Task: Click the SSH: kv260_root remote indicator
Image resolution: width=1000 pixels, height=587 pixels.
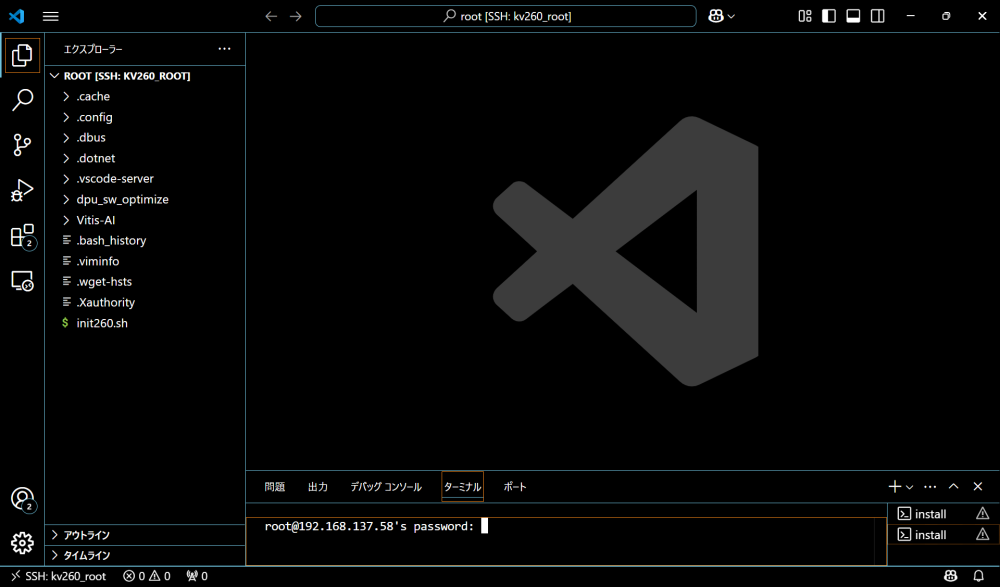Action: click(x=58, y=577)
